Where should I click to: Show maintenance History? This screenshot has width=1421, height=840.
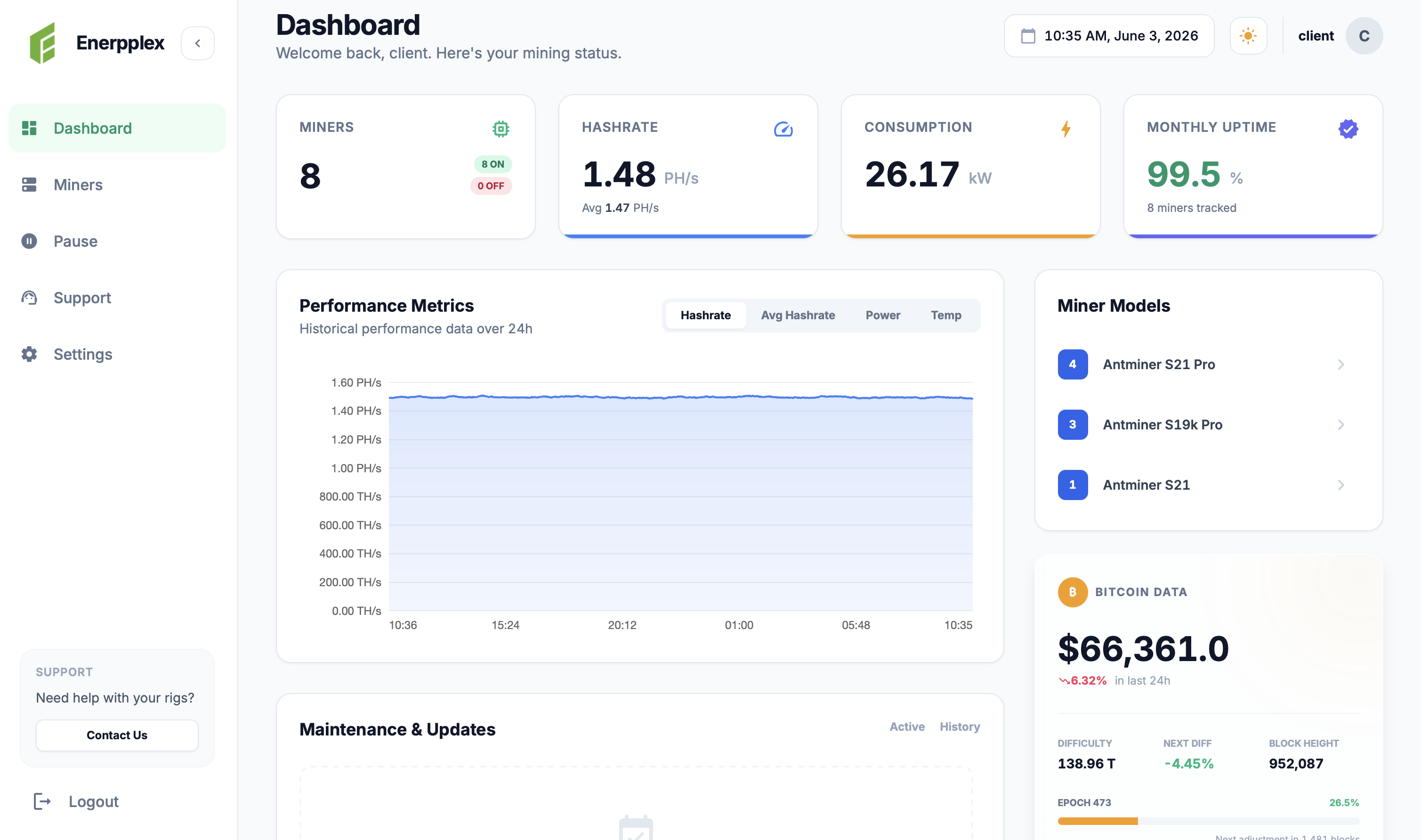960,727
